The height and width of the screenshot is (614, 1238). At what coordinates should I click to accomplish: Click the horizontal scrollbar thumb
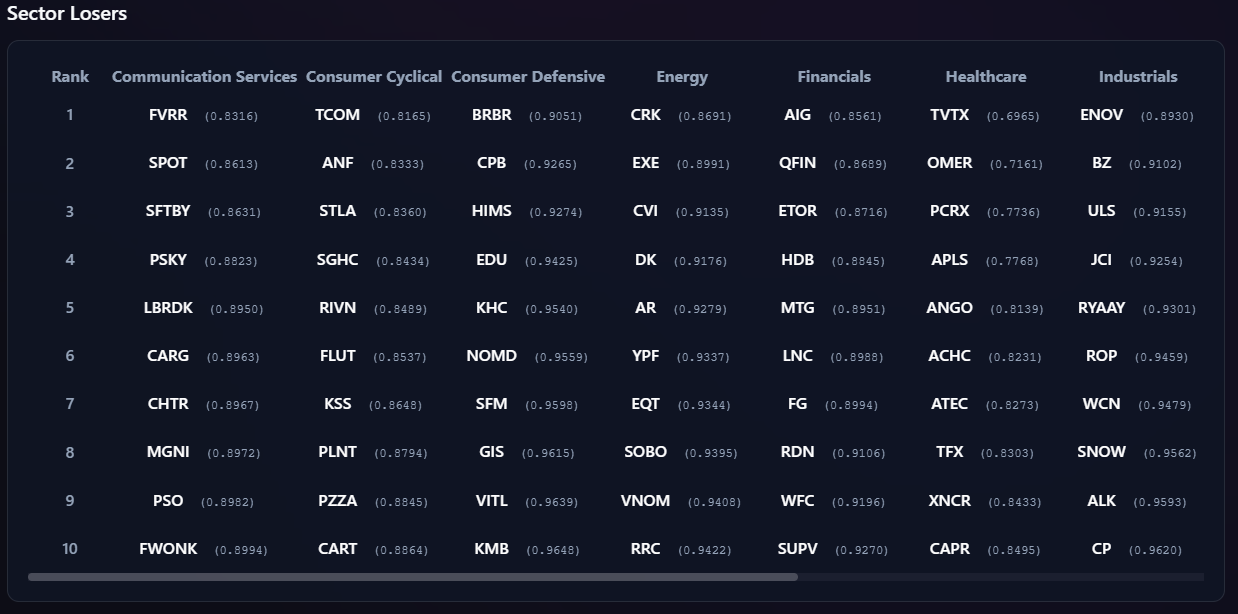point(412,577)
